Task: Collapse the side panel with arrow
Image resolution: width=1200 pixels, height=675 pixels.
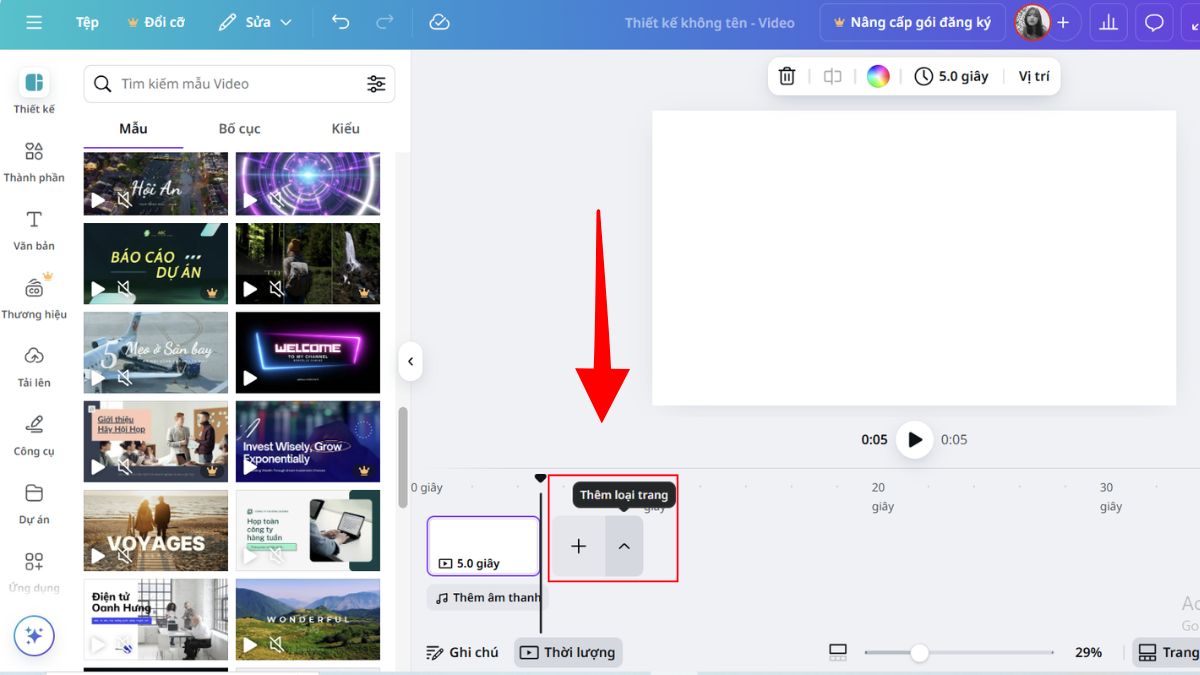Action: coord(410,361)
